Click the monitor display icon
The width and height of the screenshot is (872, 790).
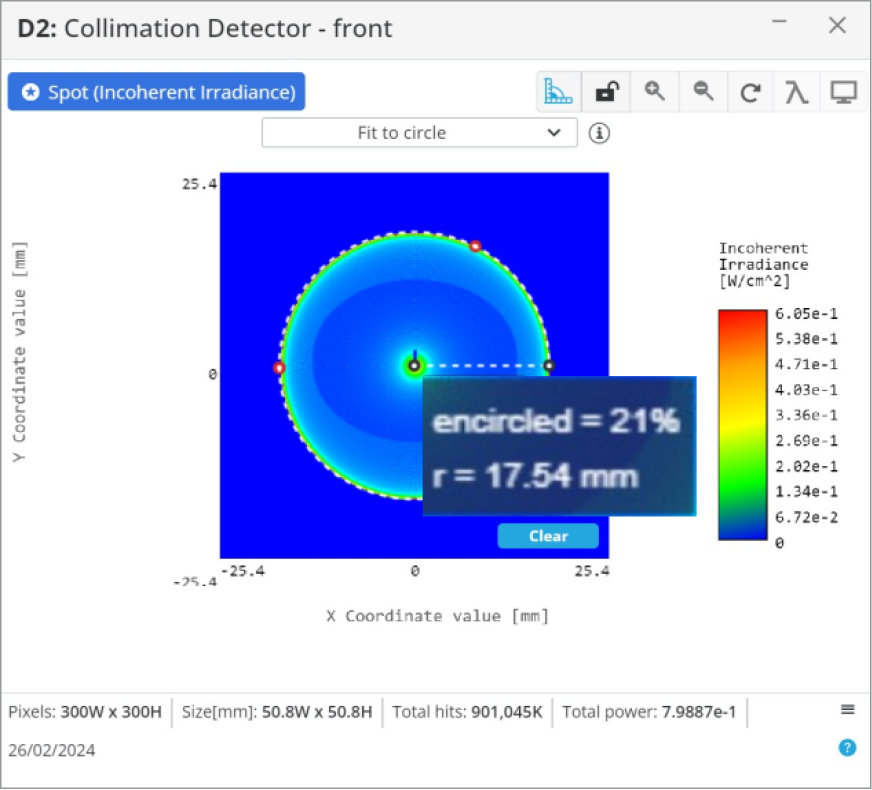(x=844, y=92)
